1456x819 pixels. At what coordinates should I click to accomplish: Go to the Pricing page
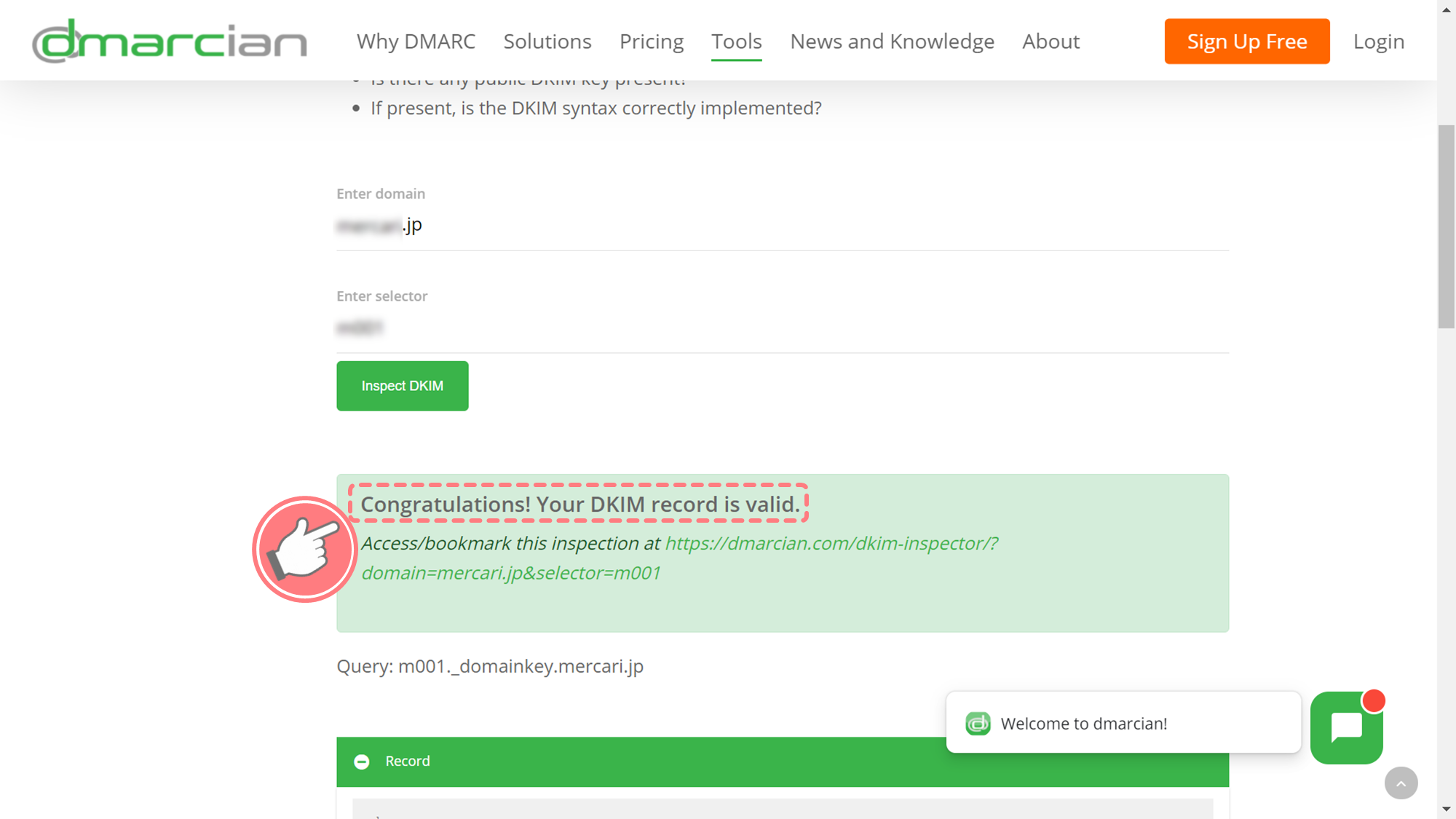point(652,41)
